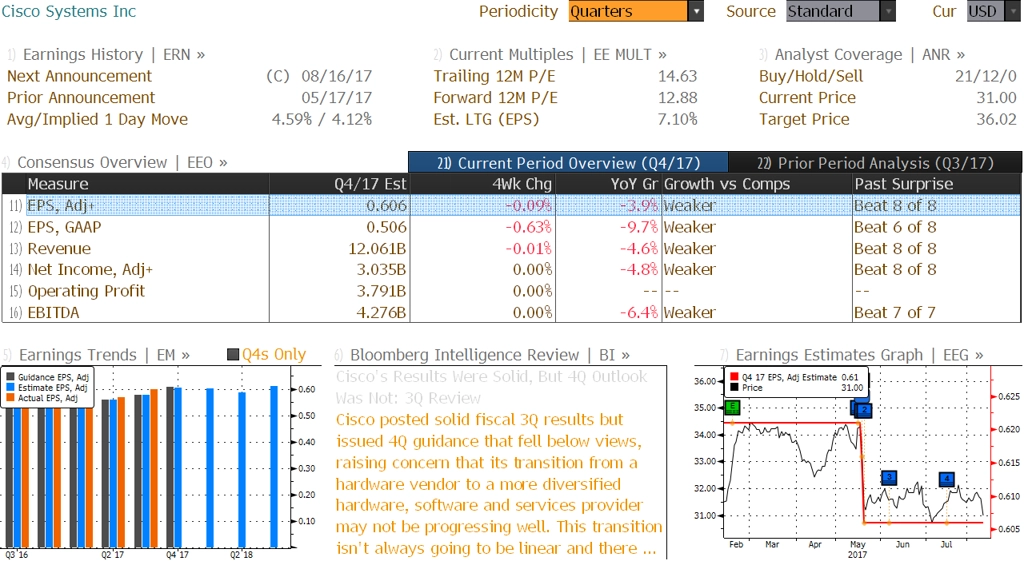Click the green E earnings marker on graph
The height and width of the screenshot is (561, 1024).
pos(733,408)
